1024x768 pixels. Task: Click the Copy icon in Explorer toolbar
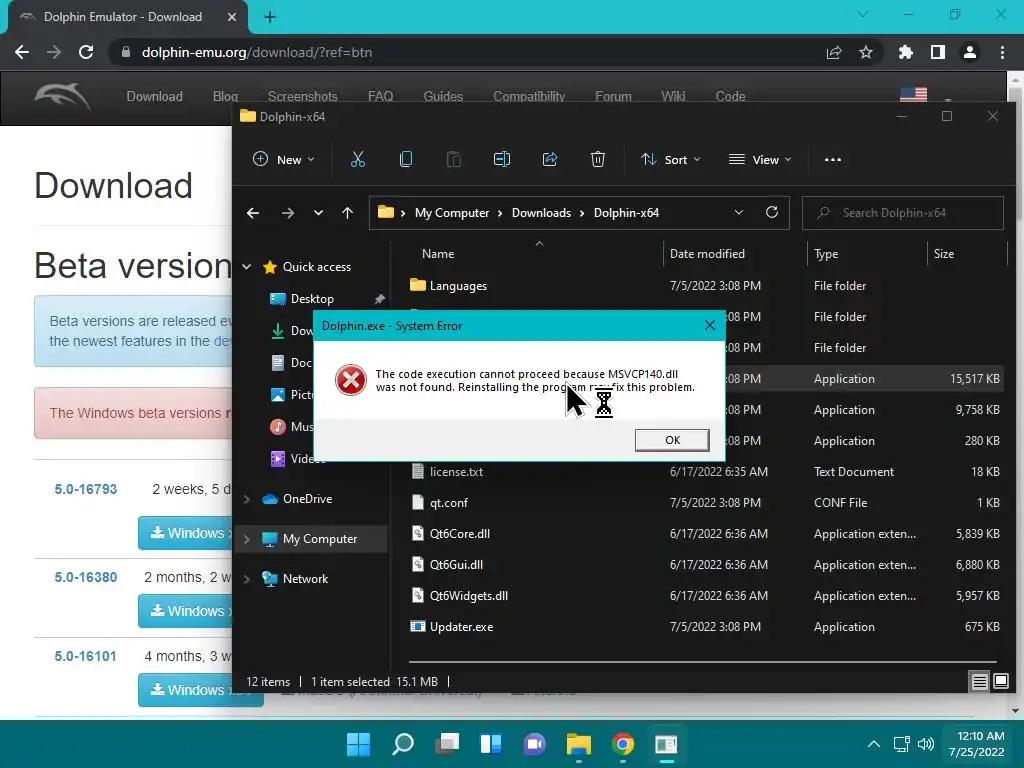pyautogui.click(x=406, y=159)
